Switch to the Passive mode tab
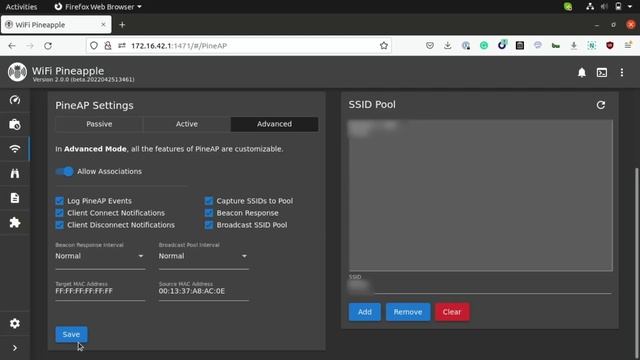 click(x=99, y=124)
